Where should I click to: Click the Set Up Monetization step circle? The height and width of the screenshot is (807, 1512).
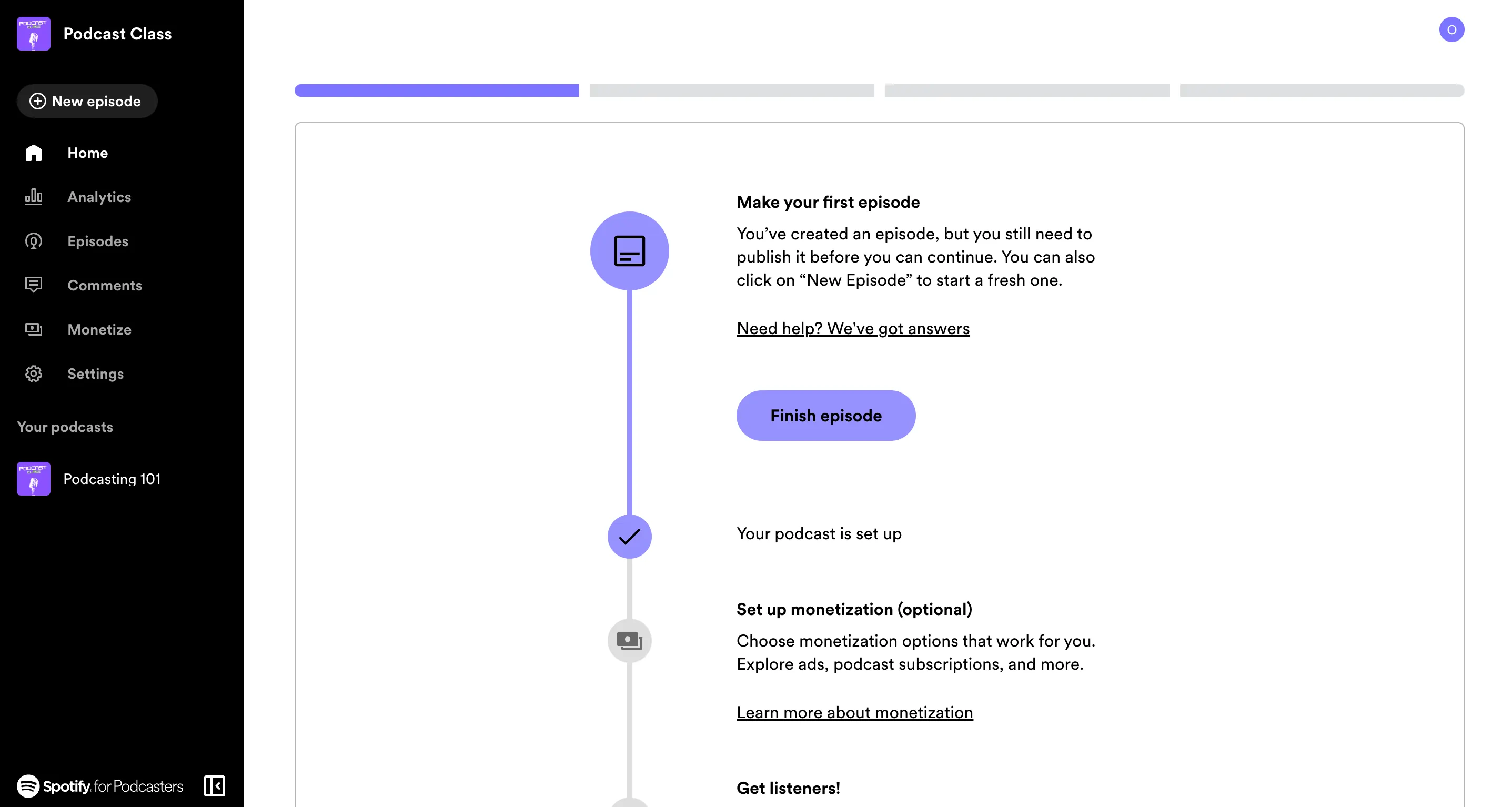[x=630, y=641]
